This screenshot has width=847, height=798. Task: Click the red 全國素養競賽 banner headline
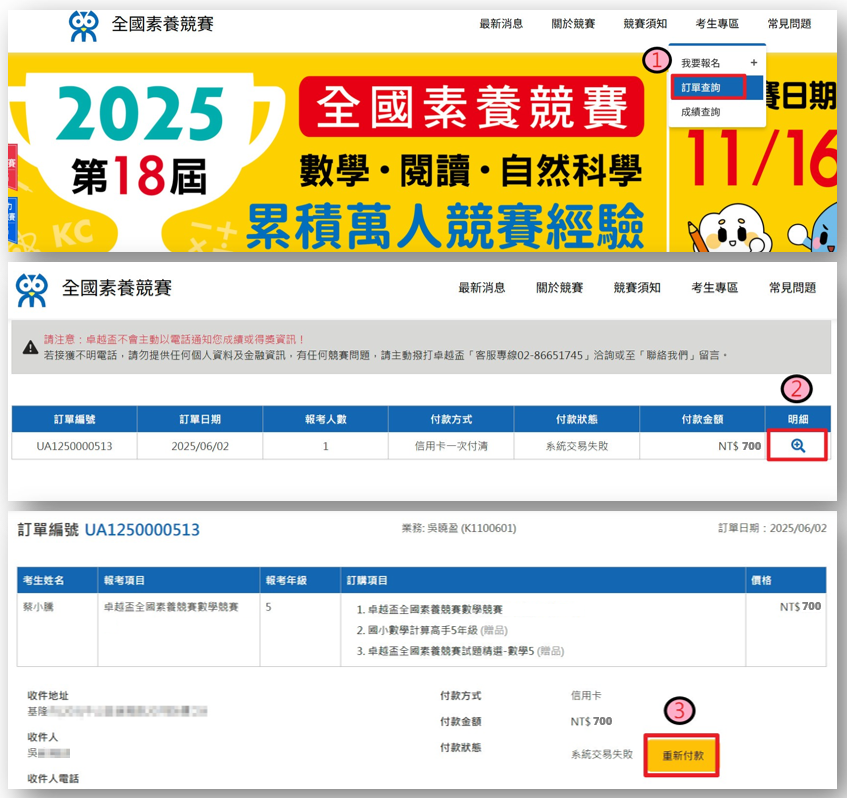pos(471,106)
